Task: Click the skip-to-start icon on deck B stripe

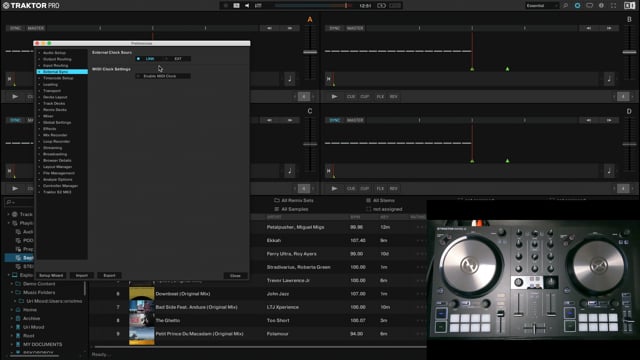Action: pos(328,79)
